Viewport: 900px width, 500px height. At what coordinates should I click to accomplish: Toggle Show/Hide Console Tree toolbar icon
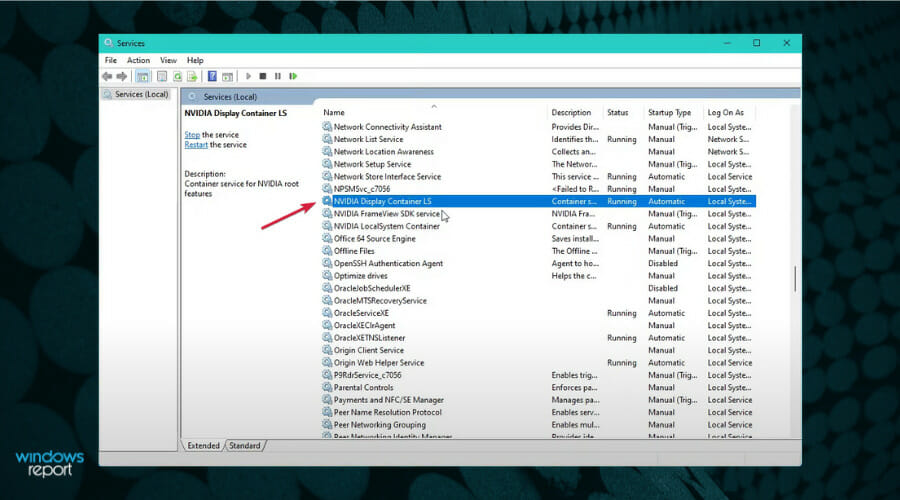[142, 76]
